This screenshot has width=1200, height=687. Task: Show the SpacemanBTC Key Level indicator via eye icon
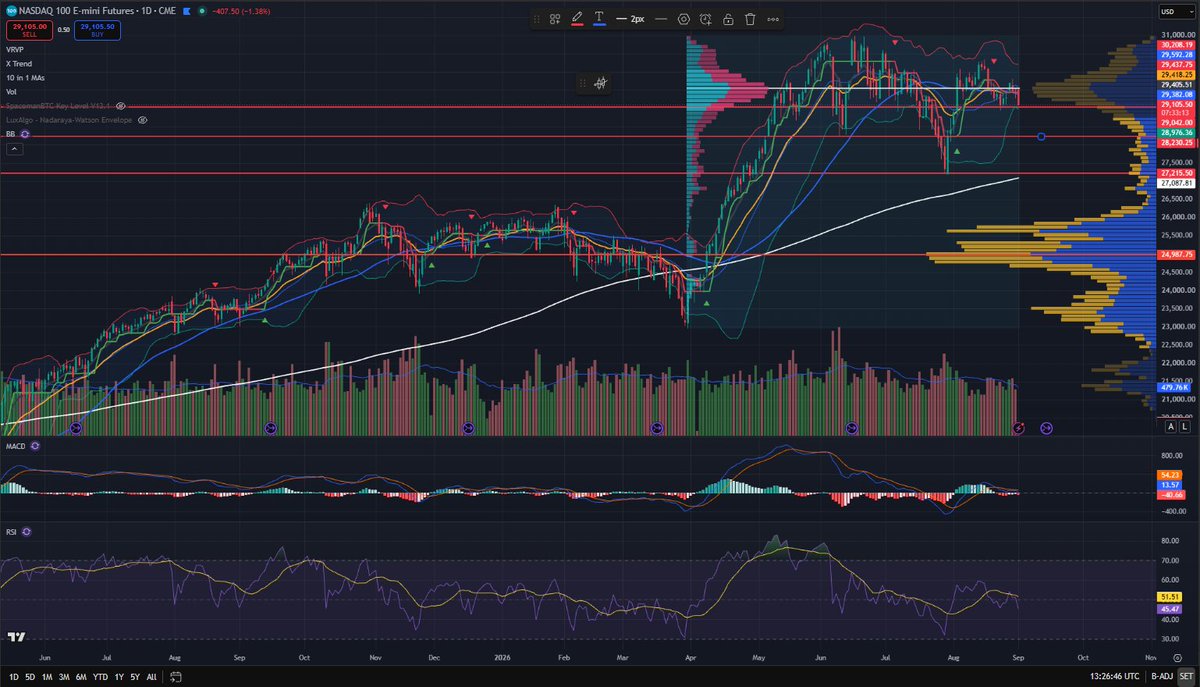[x=121, y=105]
